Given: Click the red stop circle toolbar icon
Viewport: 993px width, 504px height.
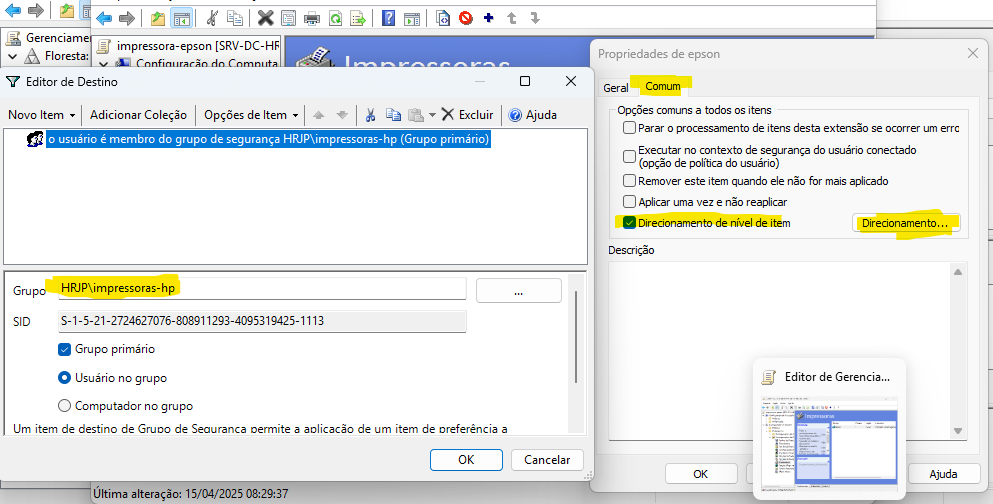Looking at the screenshot, I should 466,18.
